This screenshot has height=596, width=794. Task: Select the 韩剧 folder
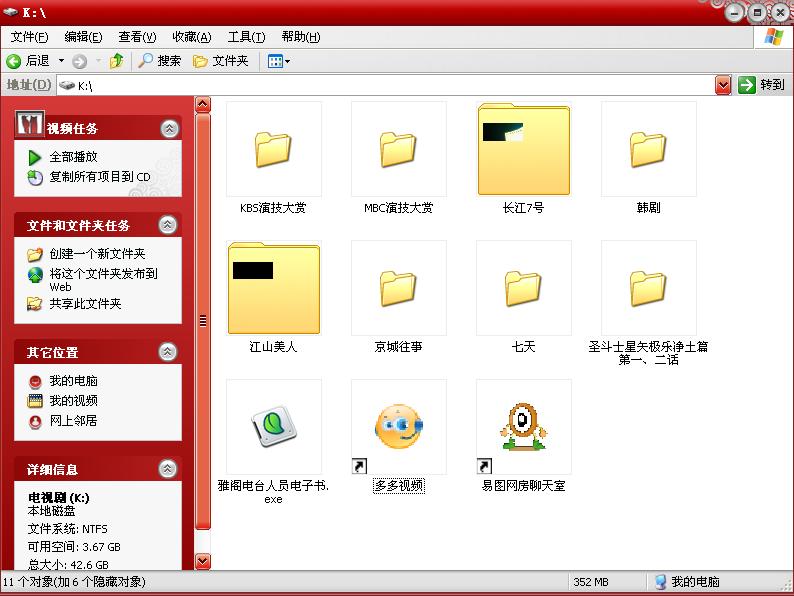[649, 149]
